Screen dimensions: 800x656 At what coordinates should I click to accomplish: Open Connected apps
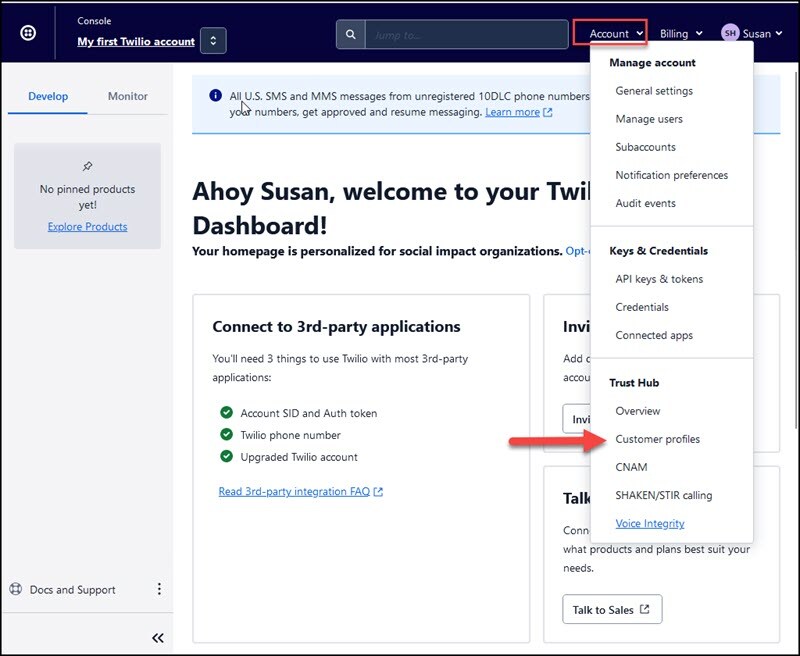pos(654,335)
